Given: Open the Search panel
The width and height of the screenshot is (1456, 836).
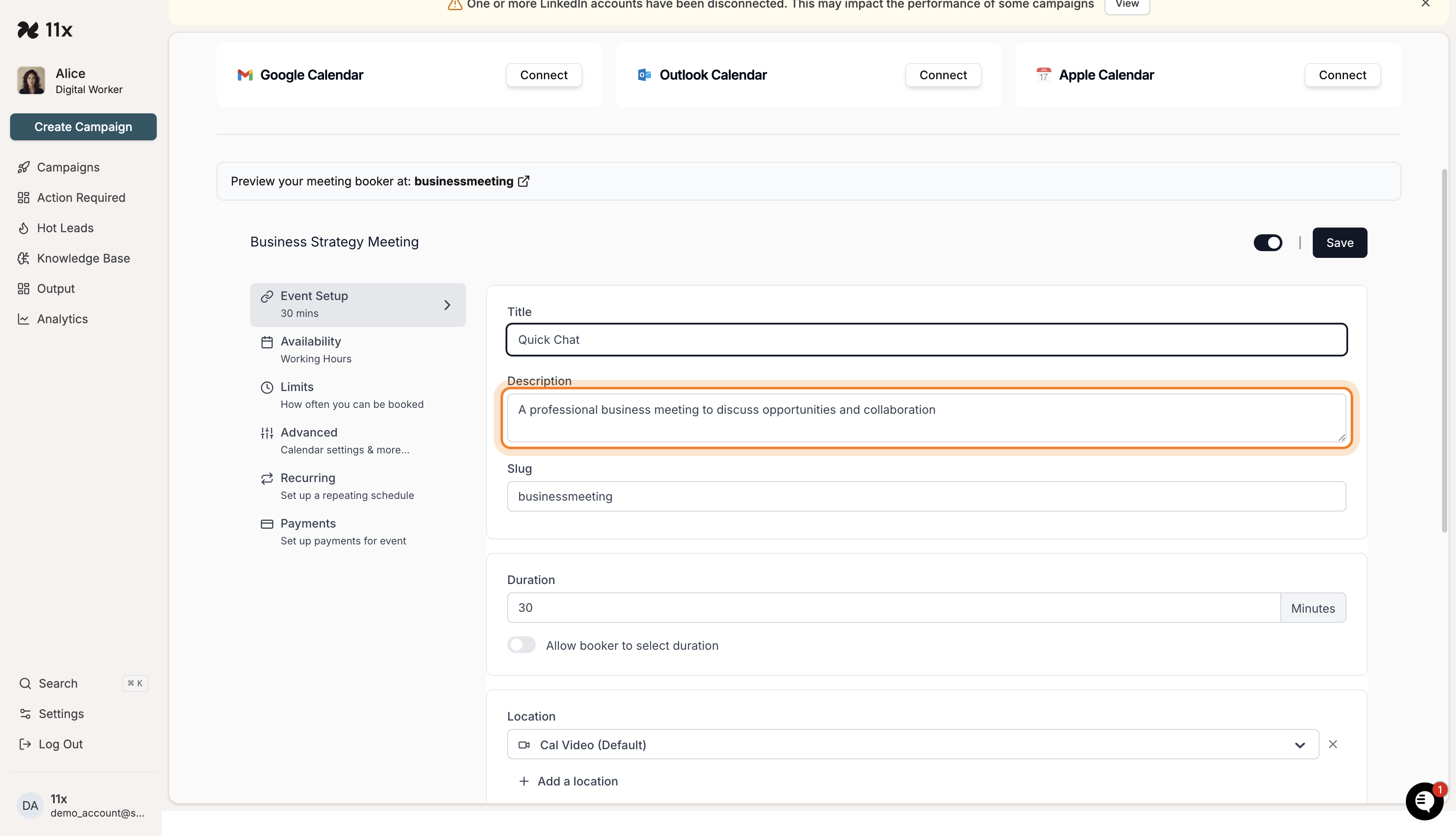Looking at the screenshot, I should [x=57, y=683].
